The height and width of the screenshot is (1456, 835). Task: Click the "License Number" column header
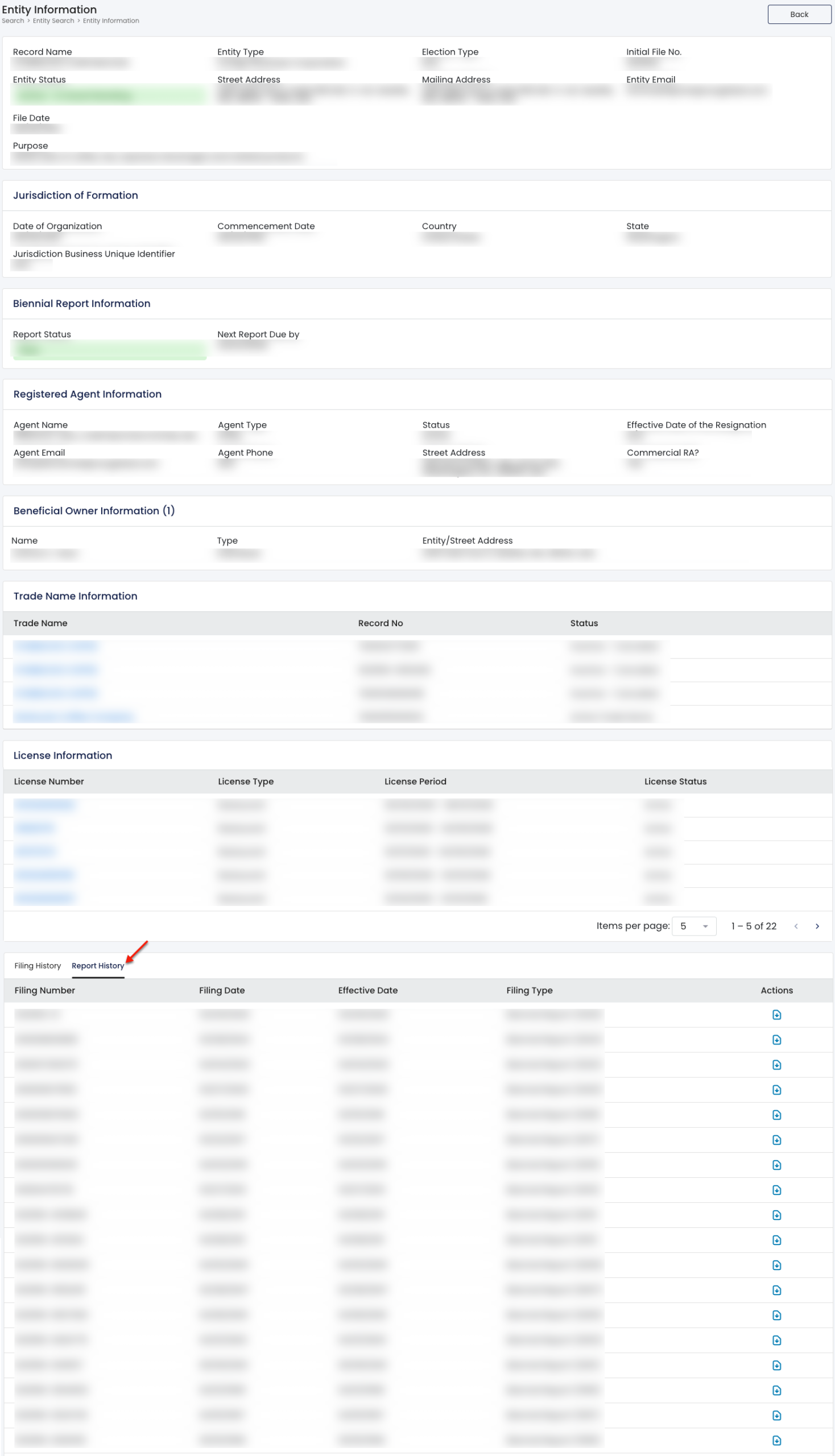(49, 781)
